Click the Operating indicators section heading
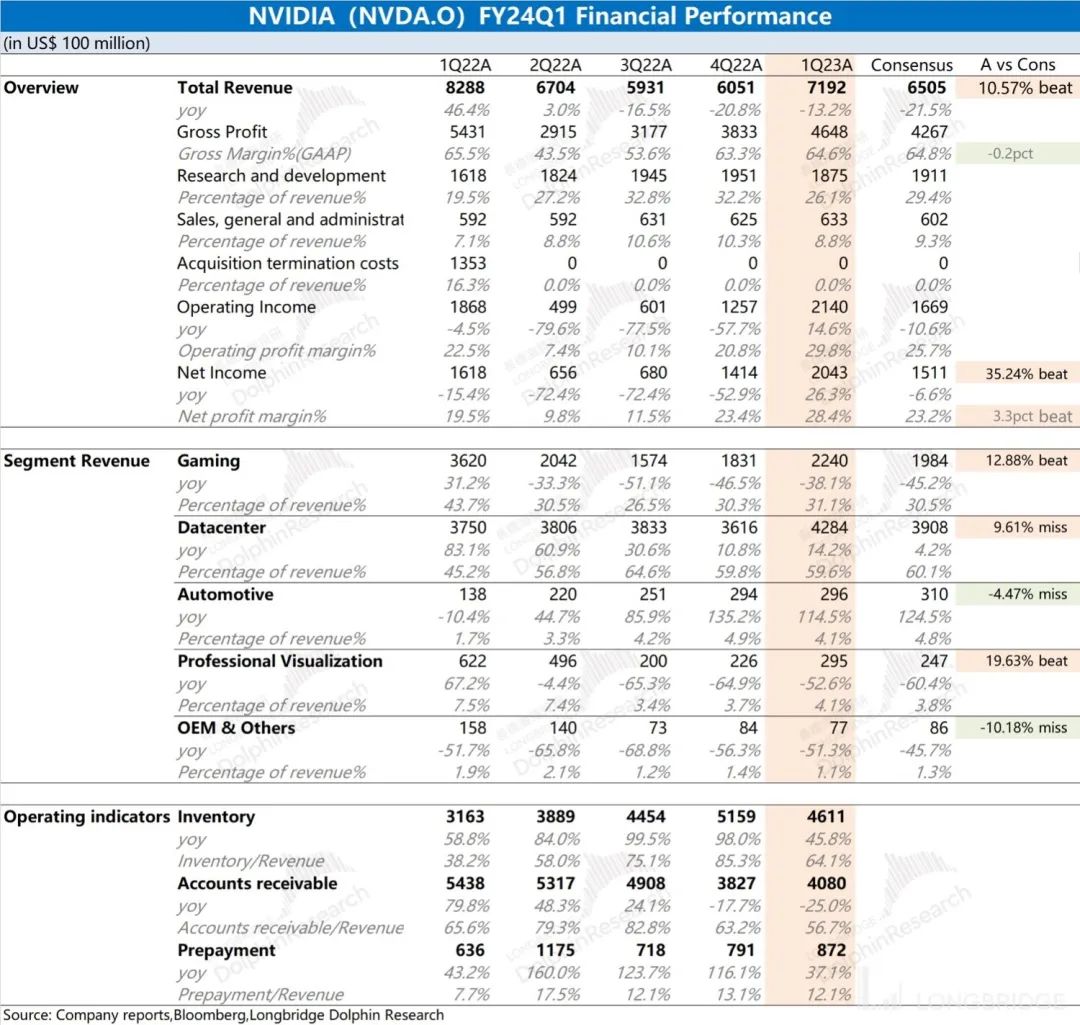1080x1025 pixels. click(87, 817)
